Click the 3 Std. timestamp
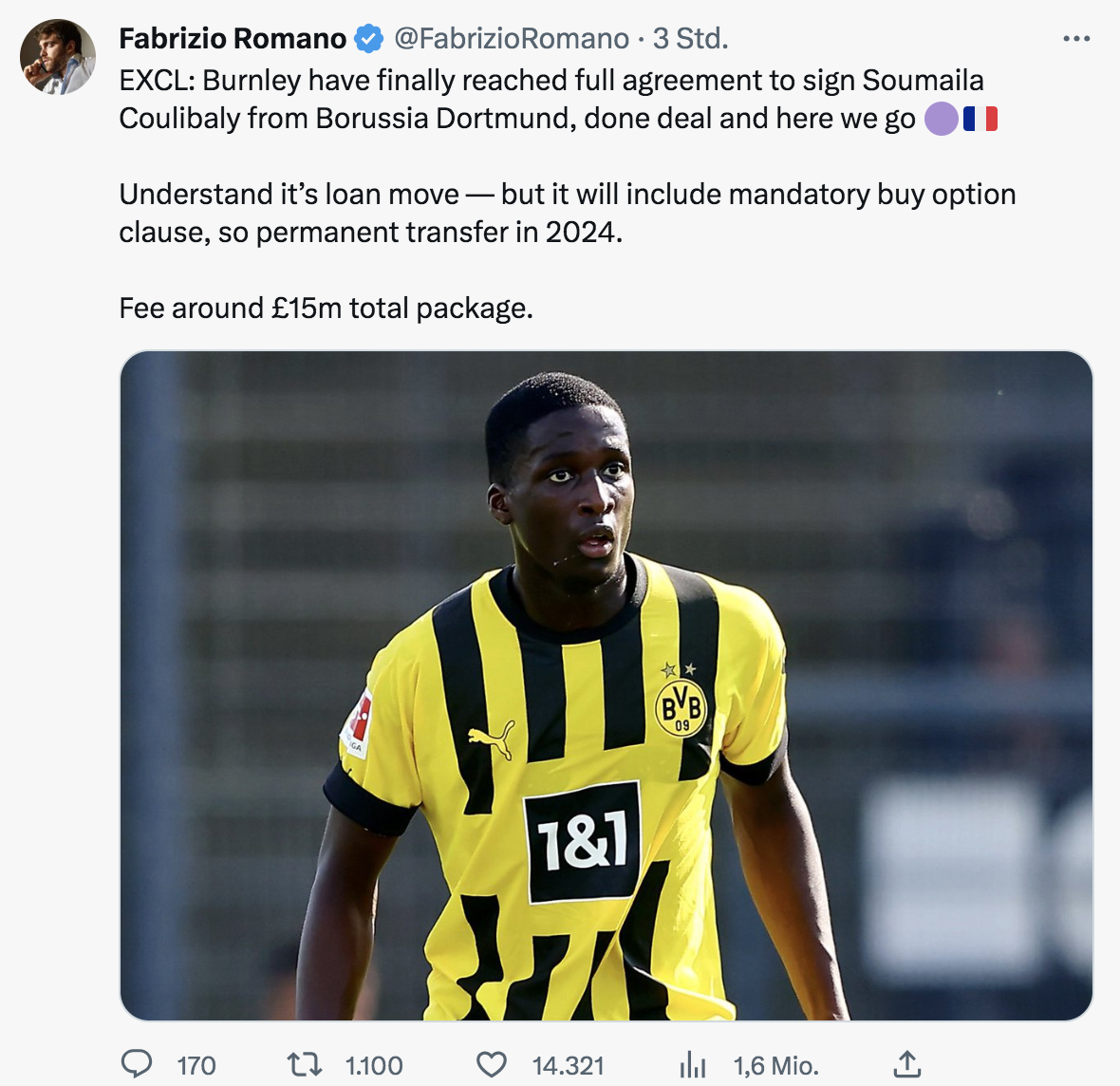1120x1086 pixels. [x=691, y=39]
